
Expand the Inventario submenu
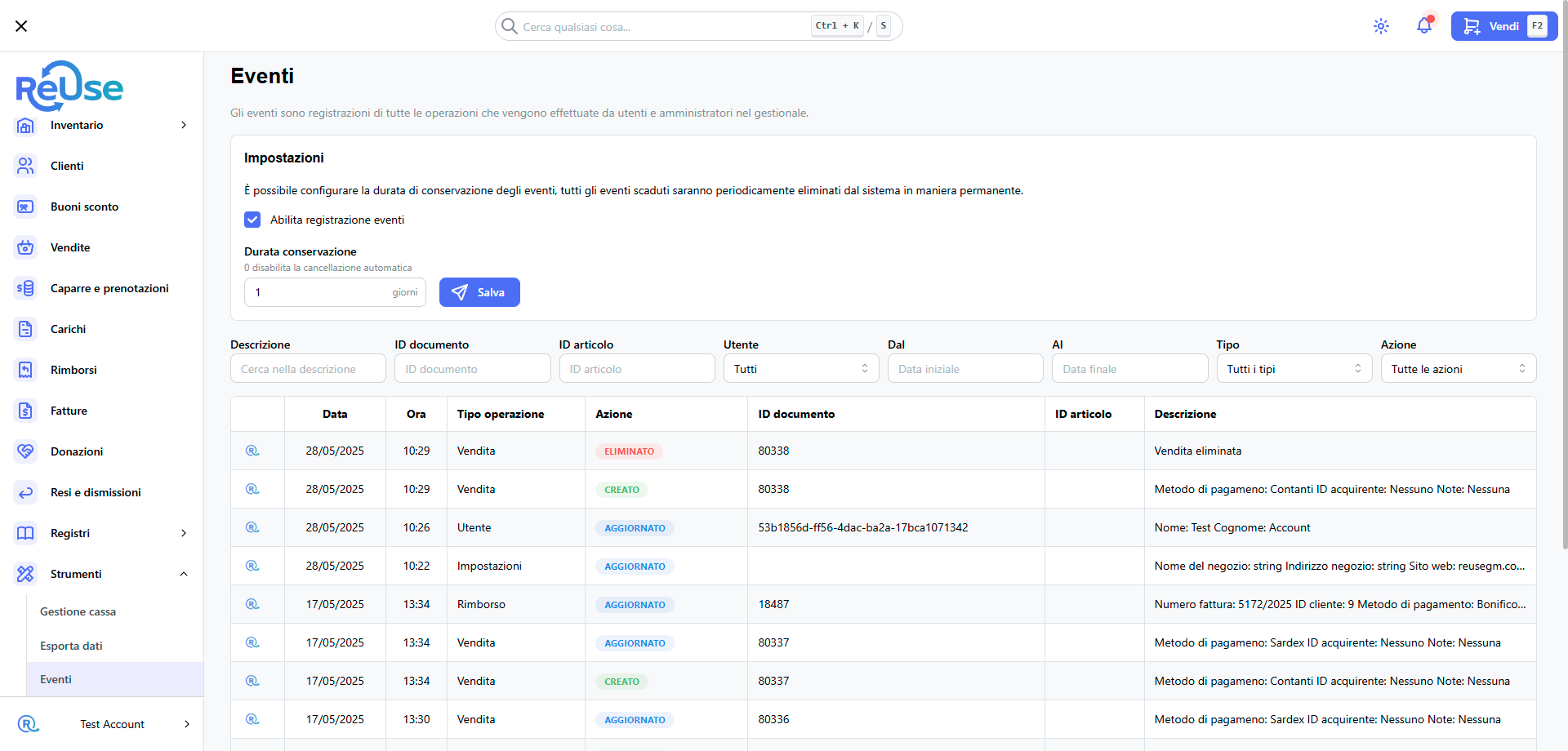coord(184,125)
